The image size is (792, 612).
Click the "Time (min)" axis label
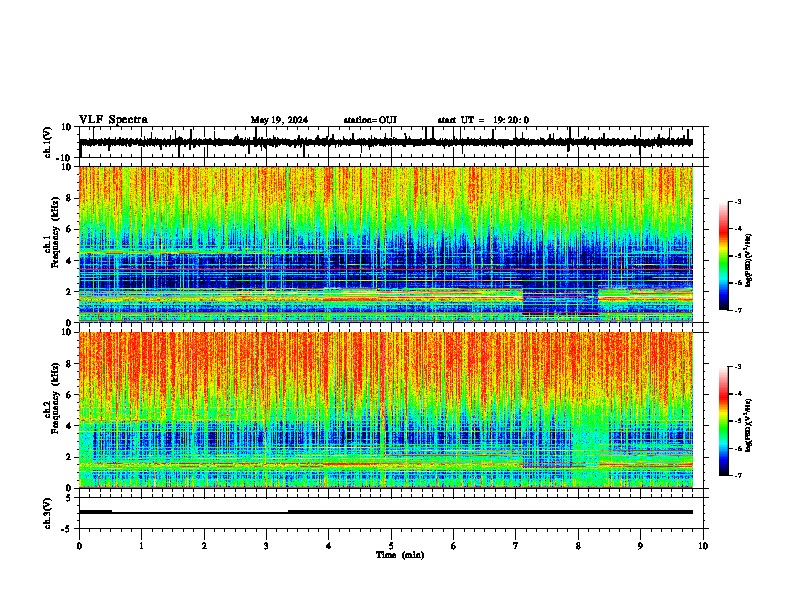click(400, 555)
